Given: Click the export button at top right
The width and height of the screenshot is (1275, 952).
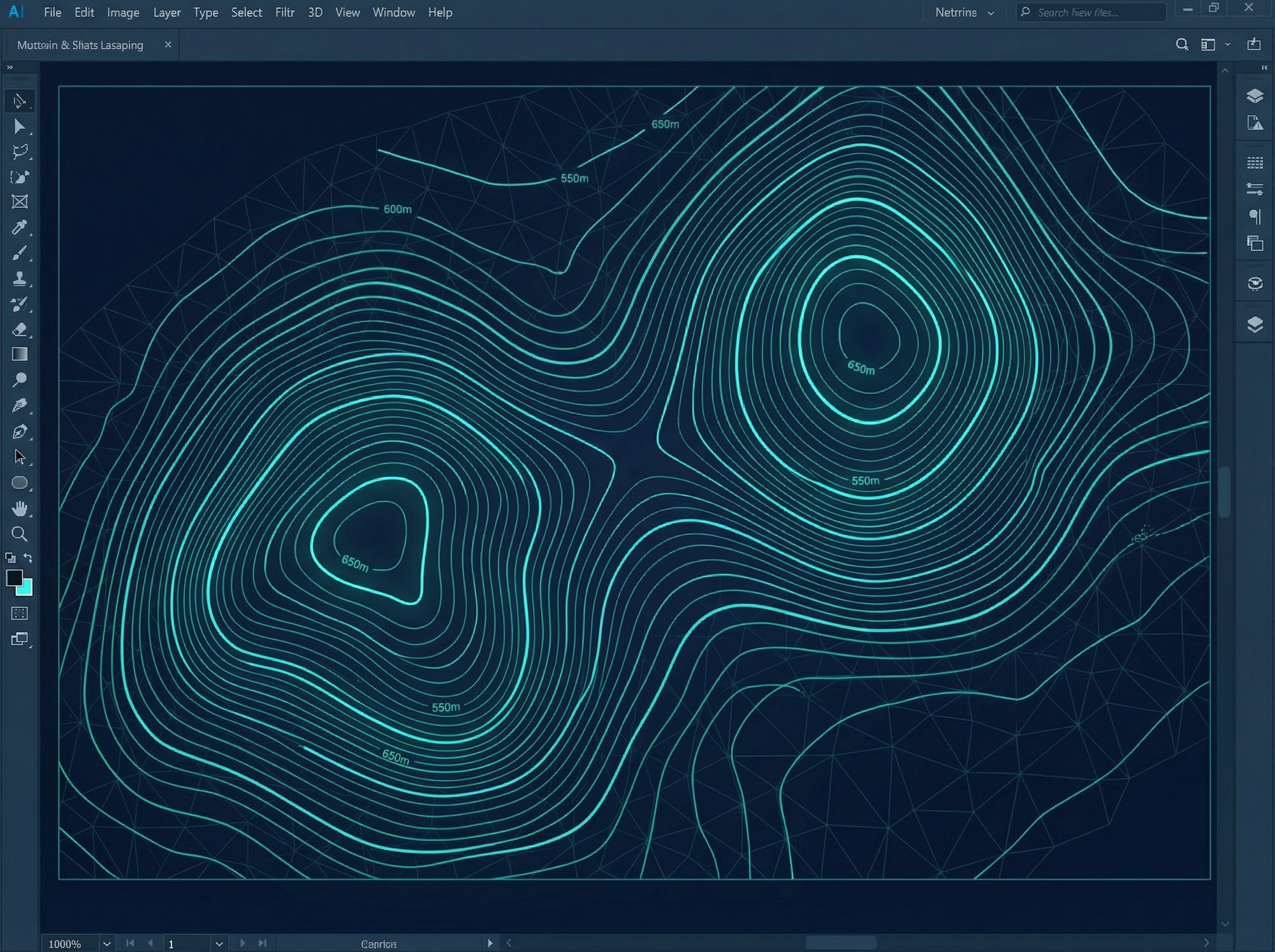Looking at the screenshot, I should pos(1254,45).
